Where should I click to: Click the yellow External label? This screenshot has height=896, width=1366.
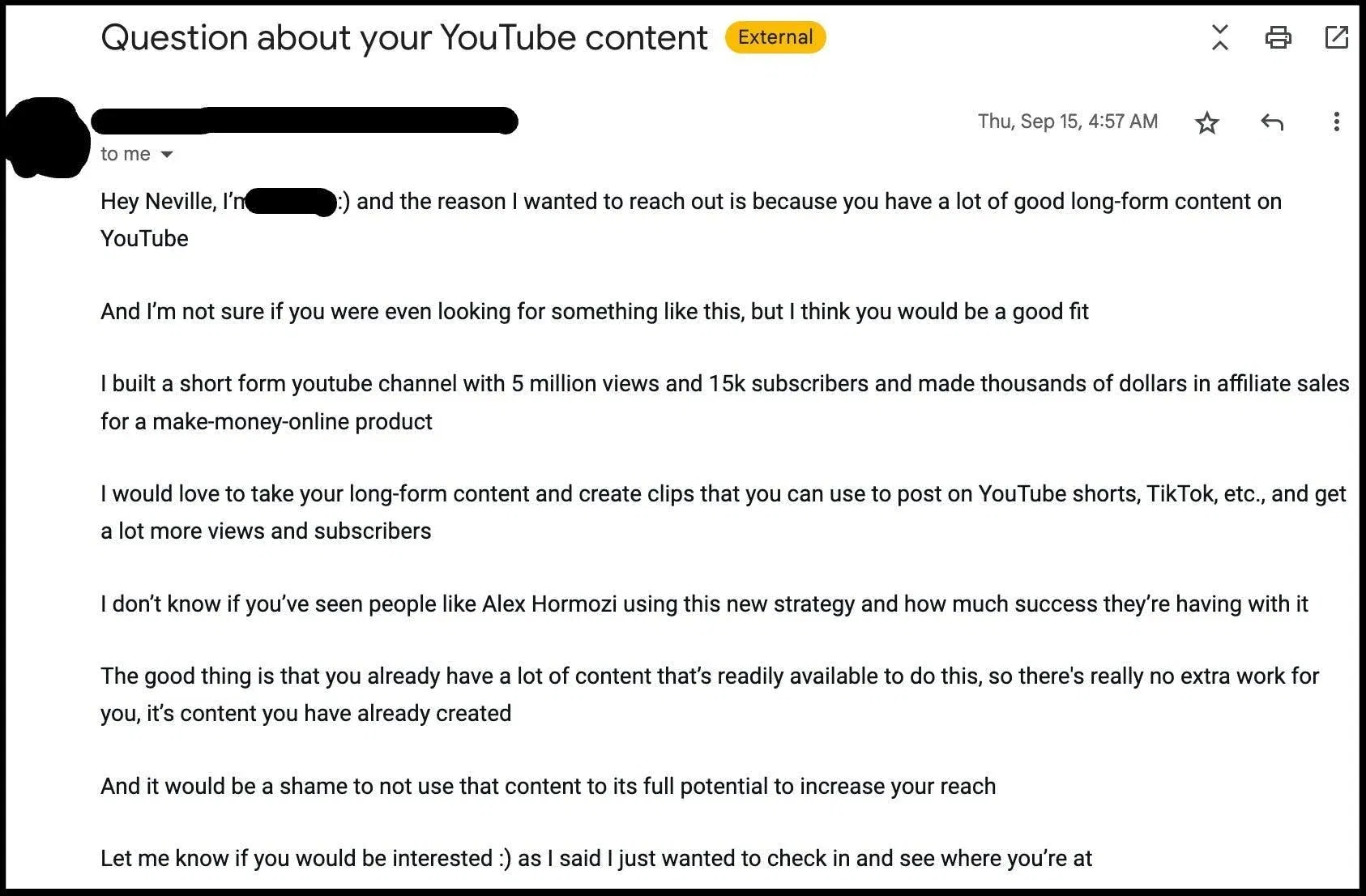(775, 37)
